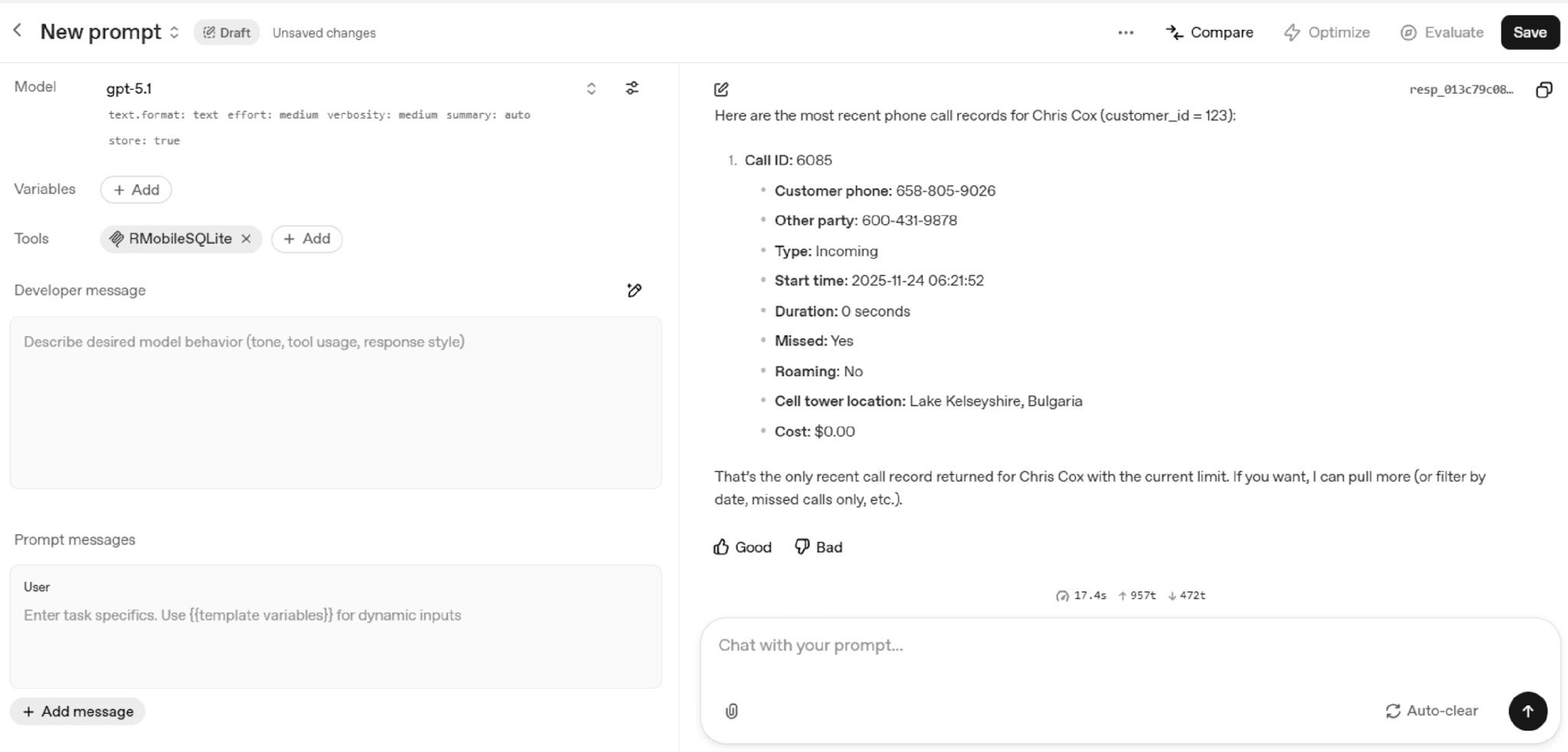Focus the Chat with your prompt field

[1072, 646]
